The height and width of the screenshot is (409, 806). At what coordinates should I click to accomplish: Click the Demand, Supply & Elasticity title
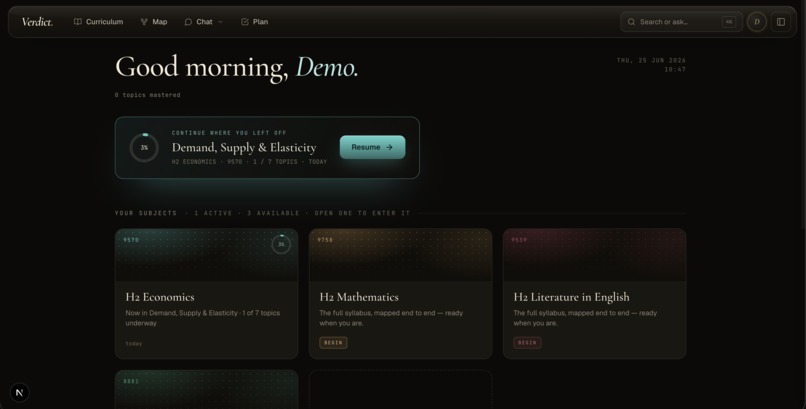pyautogui.click(x=244, y=147)
